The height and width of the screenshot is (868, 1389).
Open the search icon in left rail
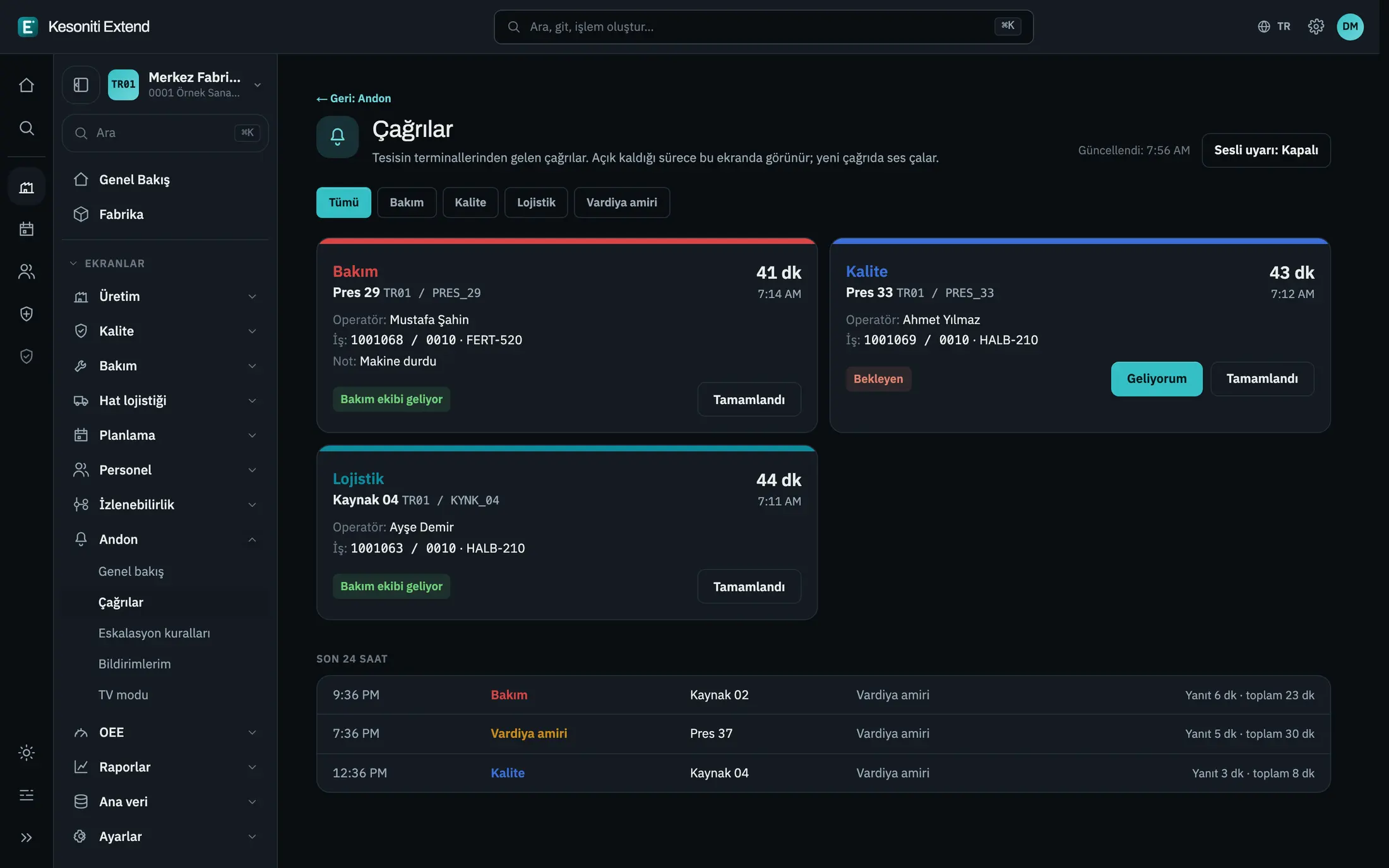tap(27, 128)
